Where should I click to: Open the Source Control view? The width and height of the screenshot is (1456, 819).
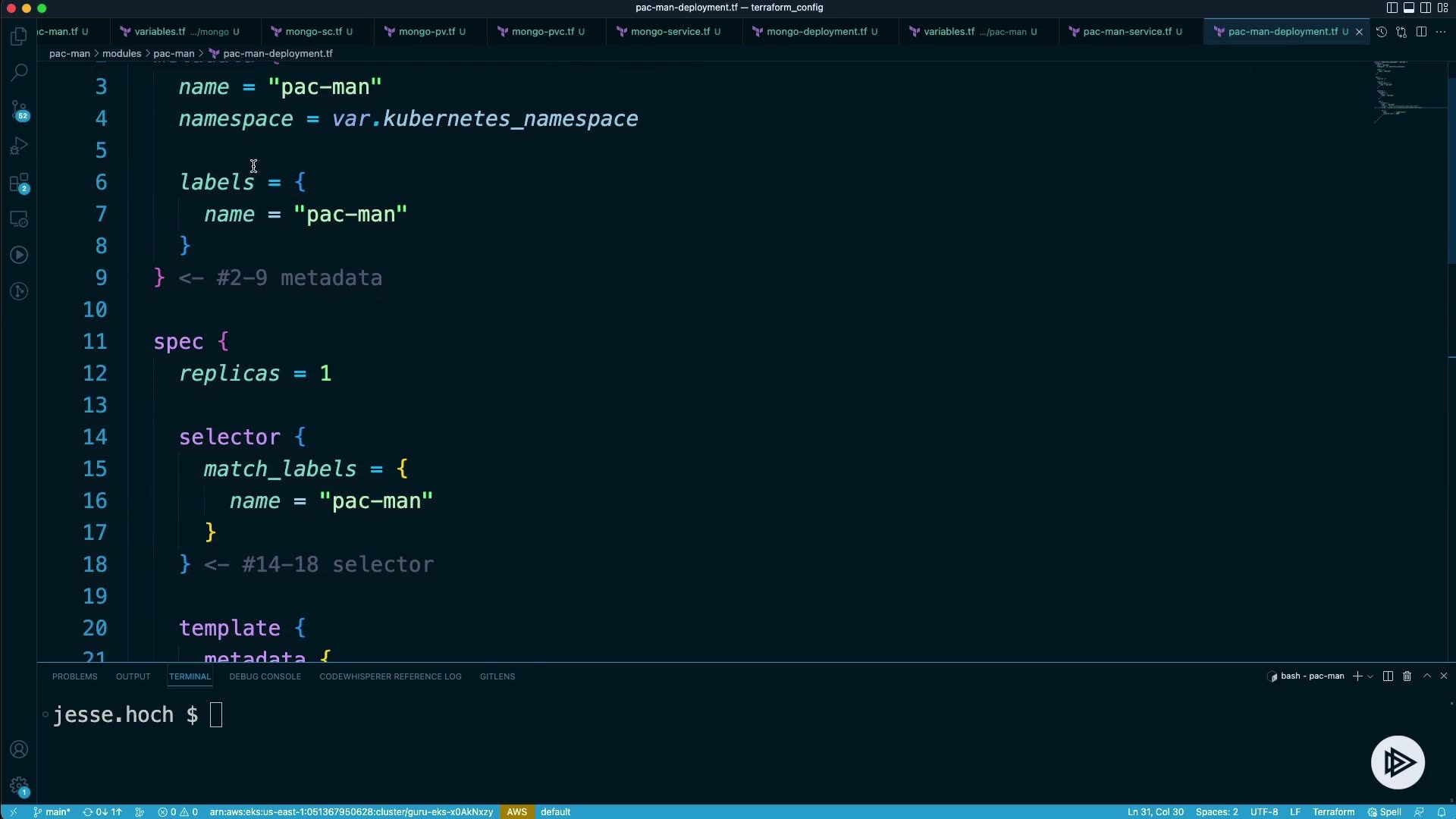point(19,110)
